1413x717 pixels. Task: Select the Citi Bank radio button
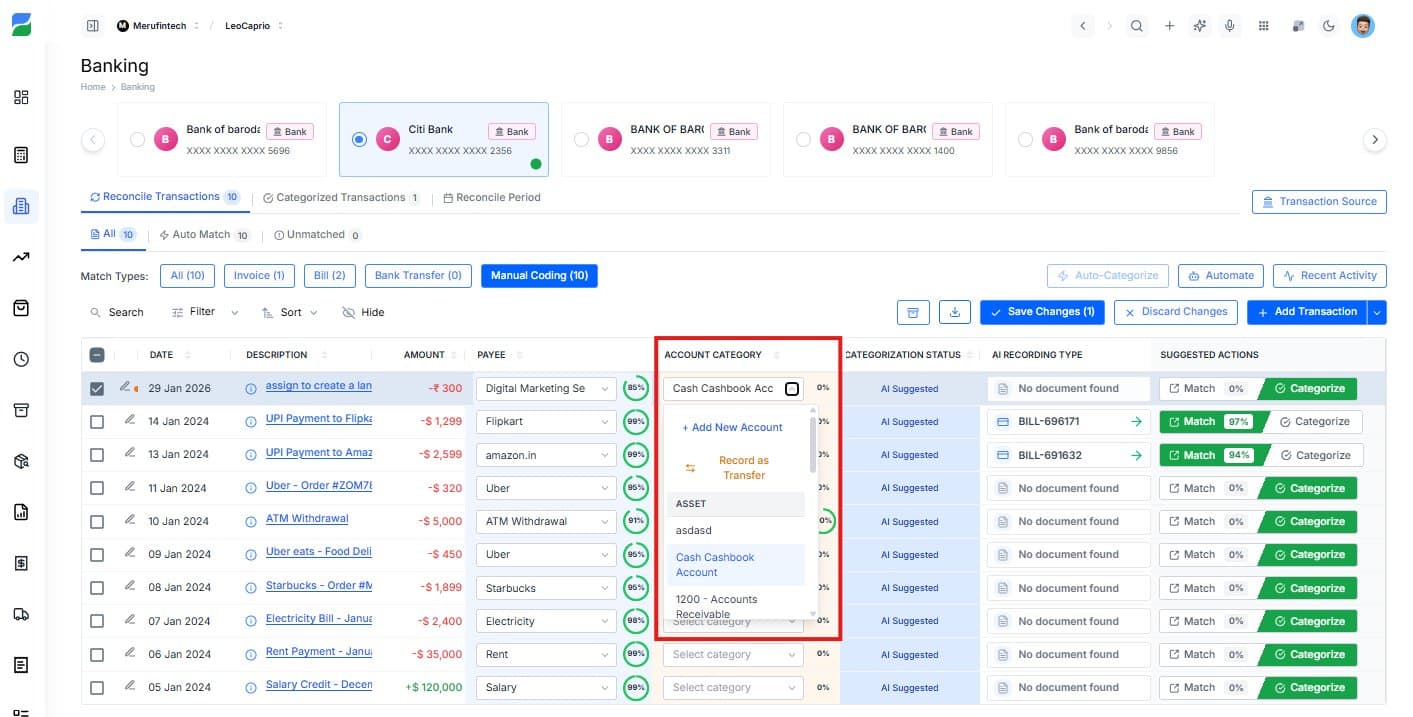click(359, 139)
